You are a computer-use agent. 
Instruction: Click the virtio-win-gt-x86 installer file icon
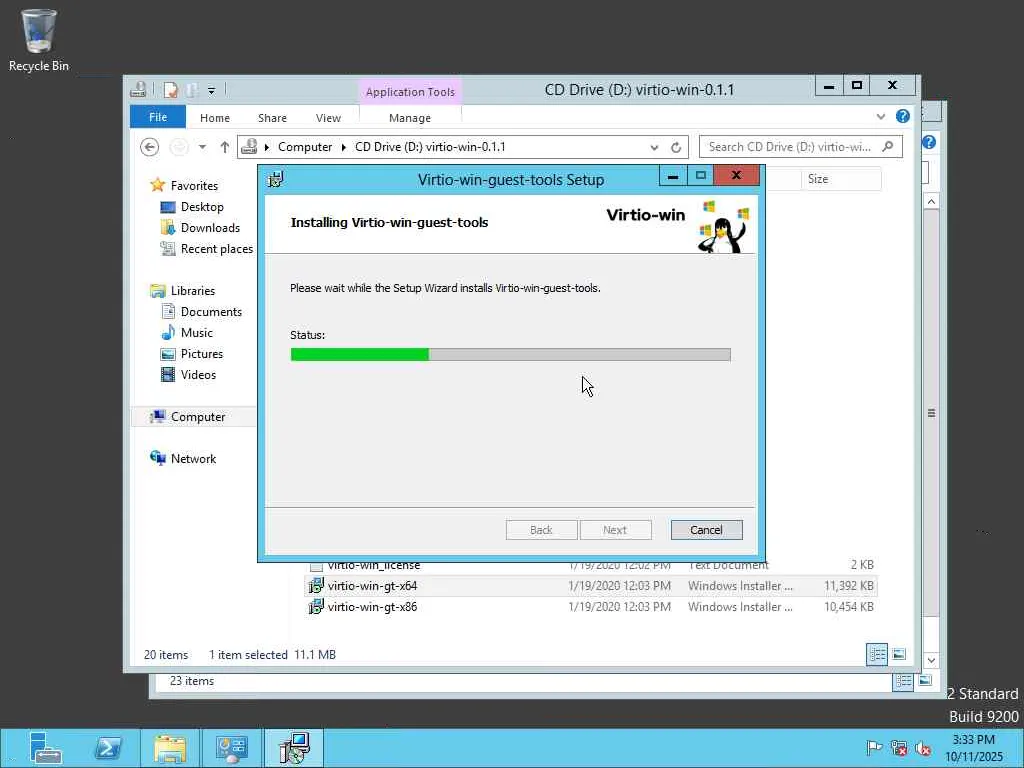pyautogui.click(x=316, y=607)
